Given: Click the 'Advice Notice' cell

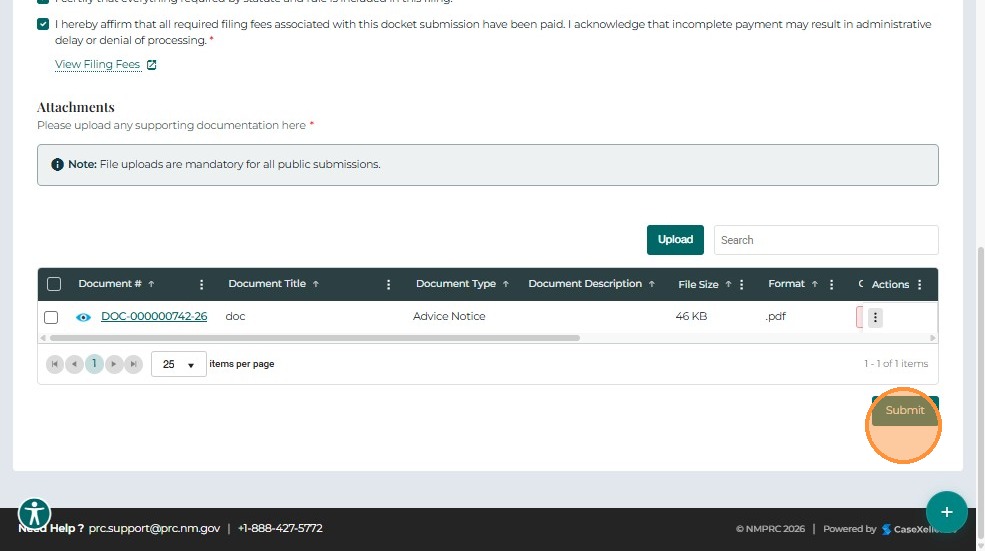Looking at the screenshot, I should click(x=449, y=317).
